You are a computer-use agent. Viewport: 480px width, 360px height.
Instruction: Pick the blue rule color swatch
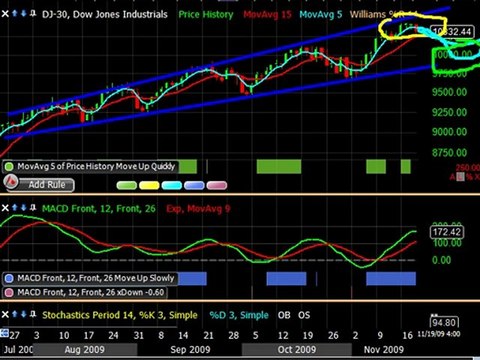pos(194,185)
